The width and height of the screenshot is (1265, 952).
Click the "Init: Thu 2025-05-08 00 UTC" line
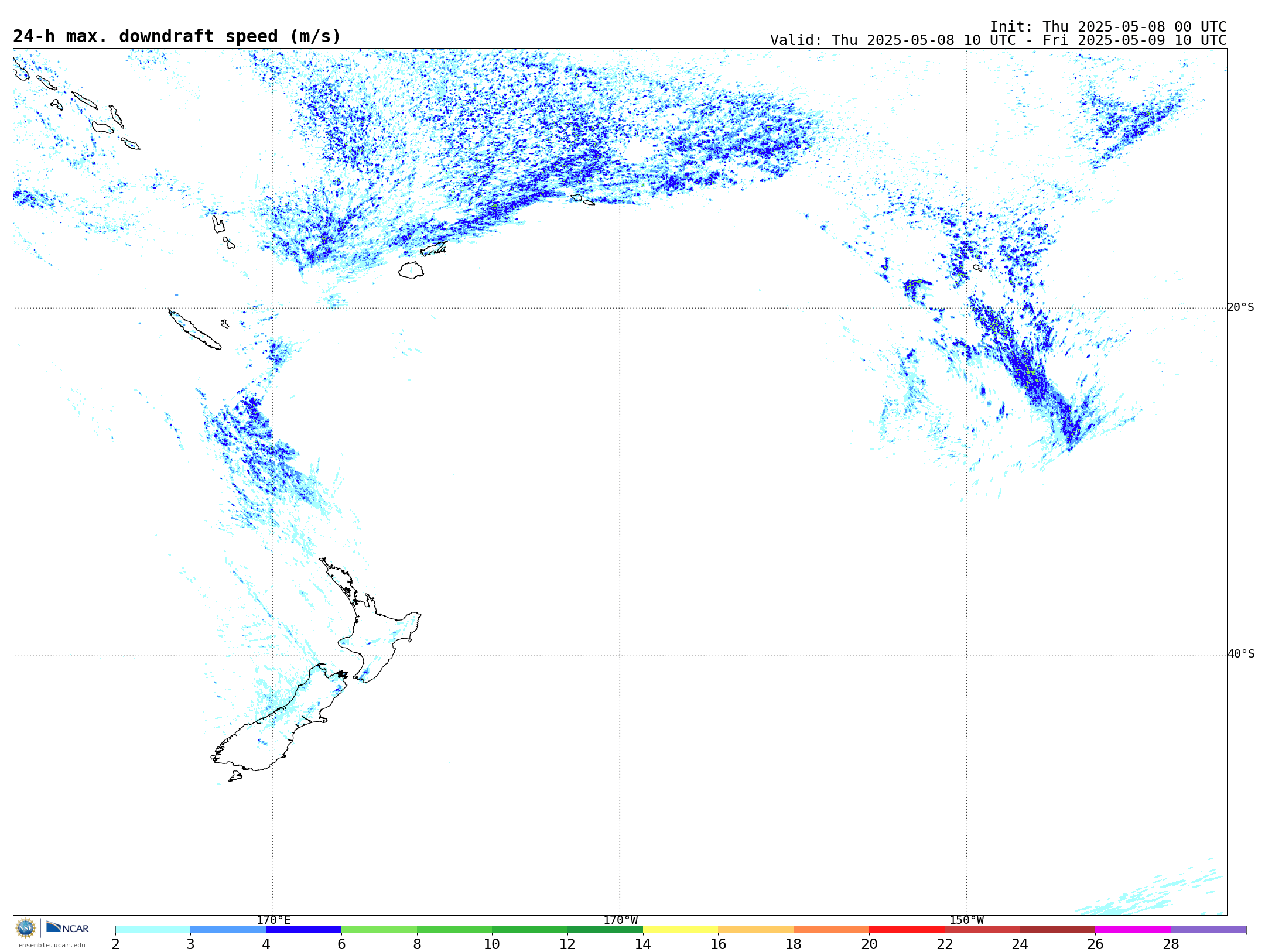pos(1108,27)
